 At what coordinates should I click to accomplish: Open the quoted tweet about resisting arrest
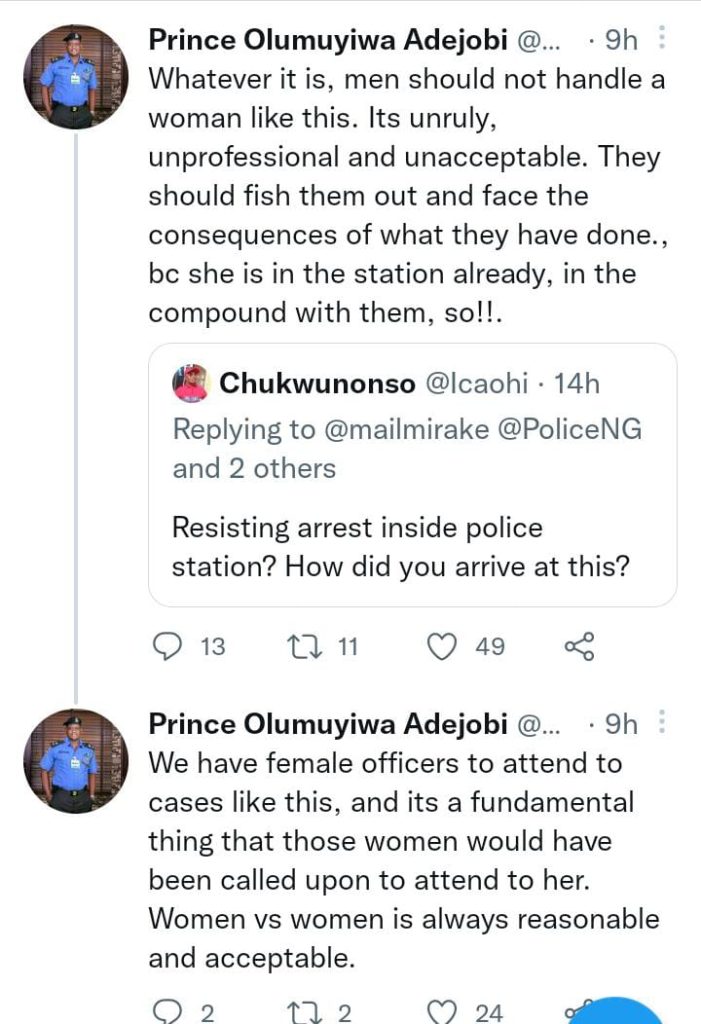412,548
